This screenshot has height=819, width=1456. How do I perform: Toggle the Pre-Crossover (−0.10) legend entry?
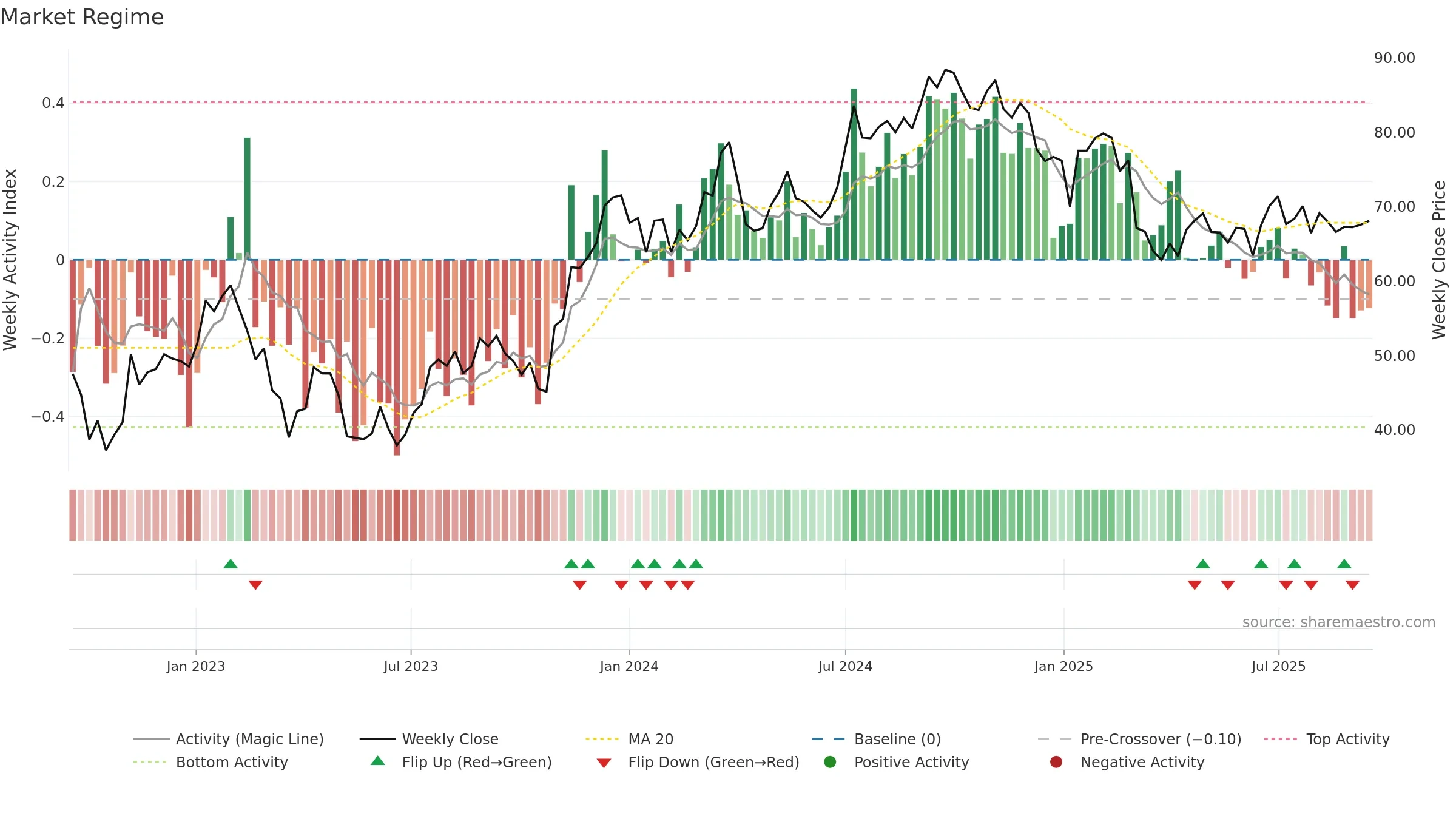[1139, 739]
